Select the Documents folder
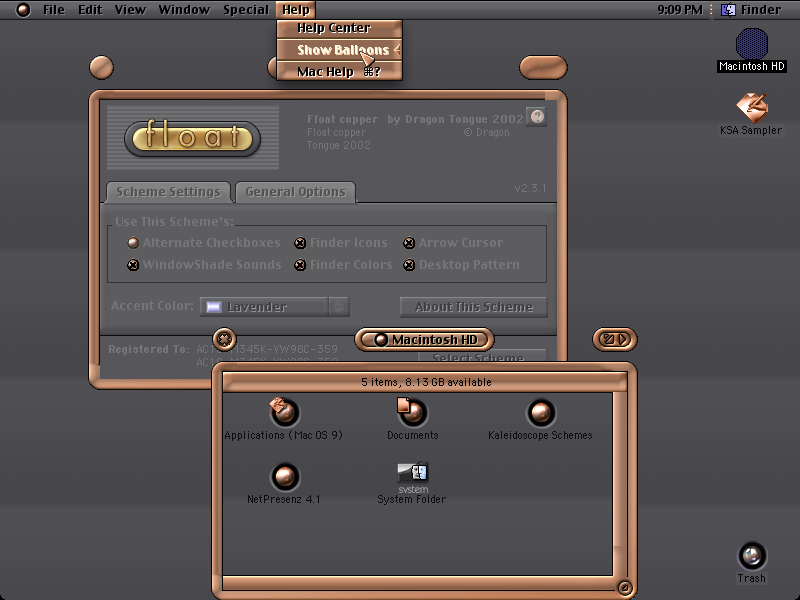 (412, 419)
